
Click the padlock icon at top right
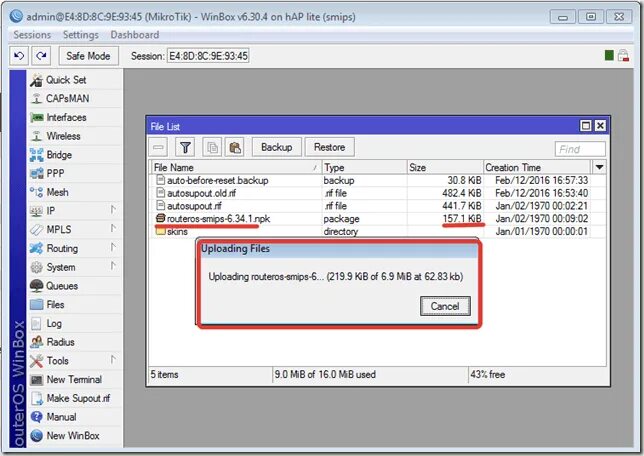click(623, 55)
